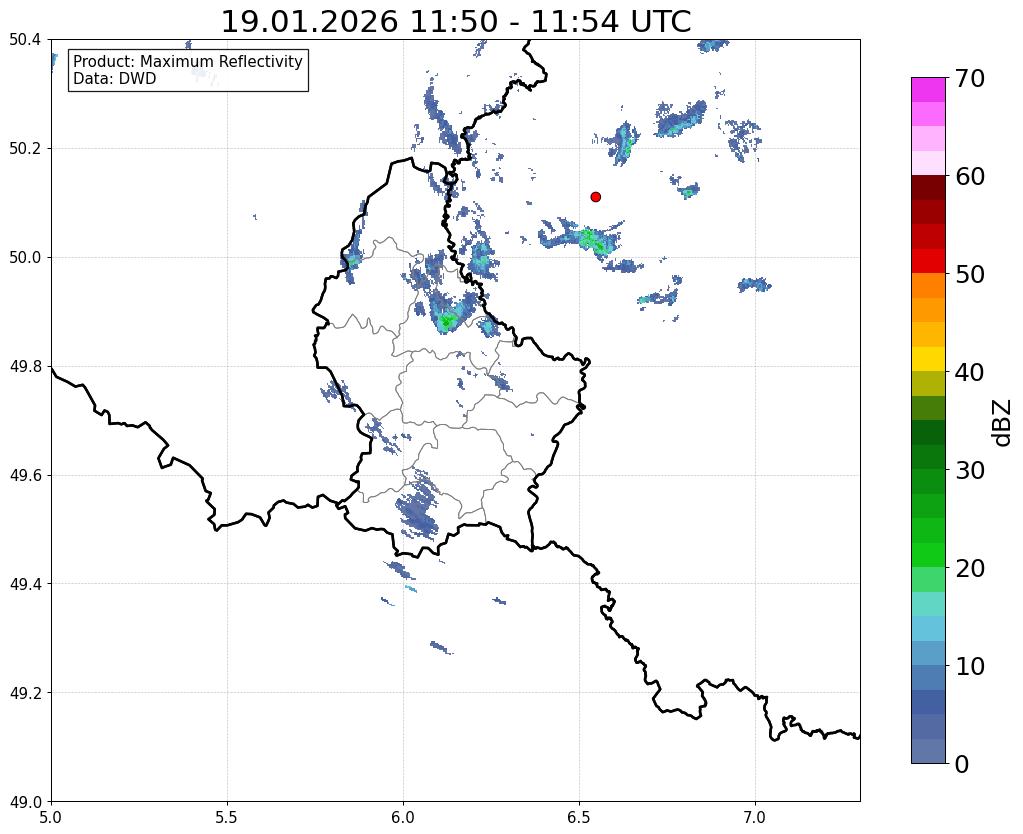This screenshot has height=834, width=1023.
Task: Click the large blue radar echo in southern Luxembourg
Action: (418, 508)
